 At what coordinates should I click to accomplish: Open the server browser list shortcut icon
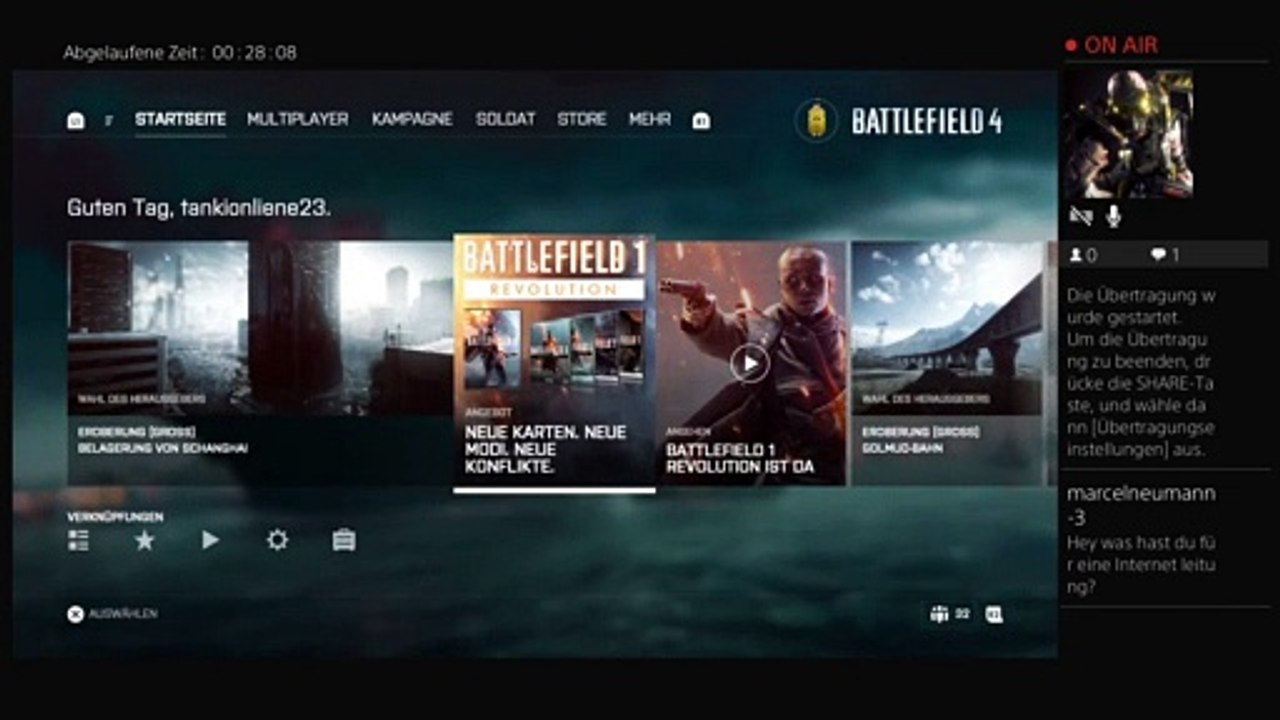pos(78,540)
